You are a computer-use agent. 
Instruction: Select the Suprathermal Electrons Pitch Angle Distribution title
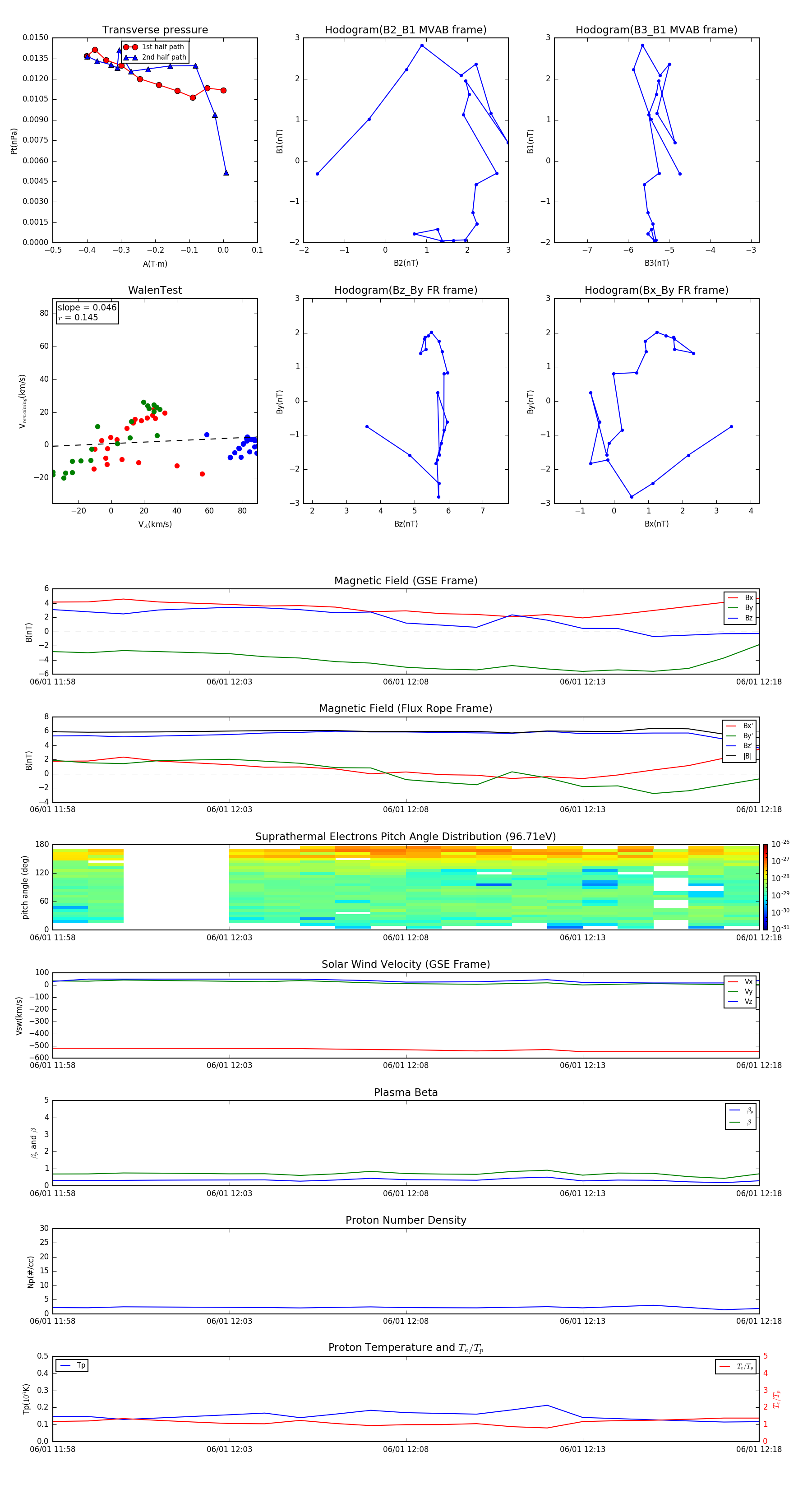406,837
